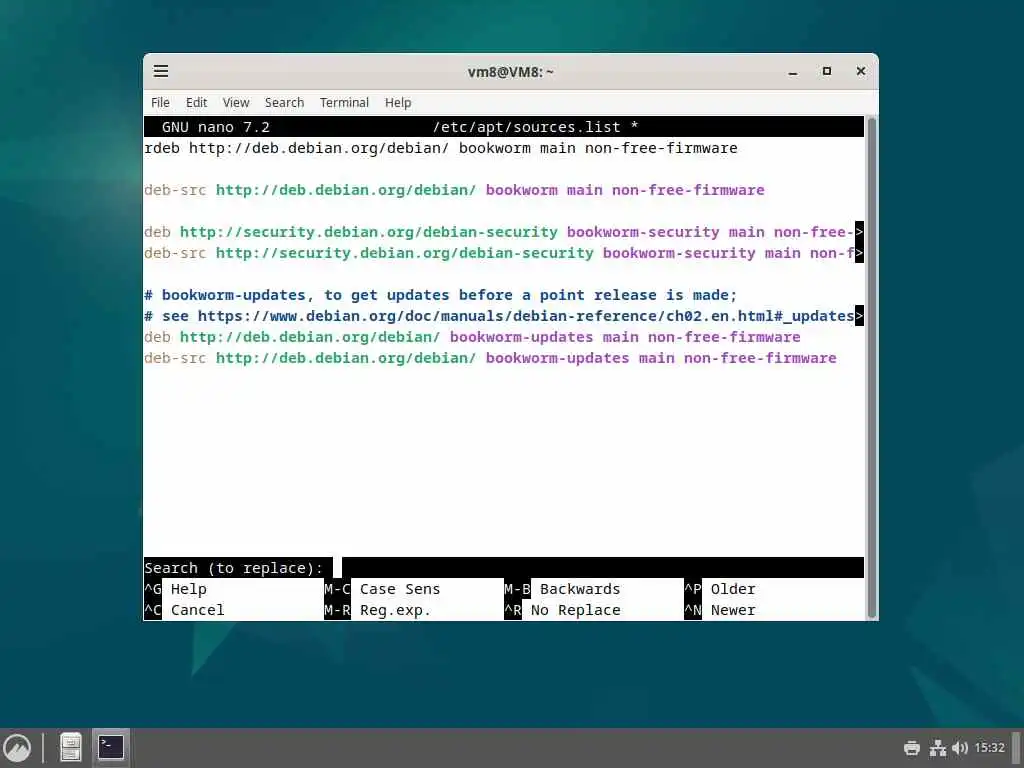
Task: Open the View menu
Action: [236, 103]
